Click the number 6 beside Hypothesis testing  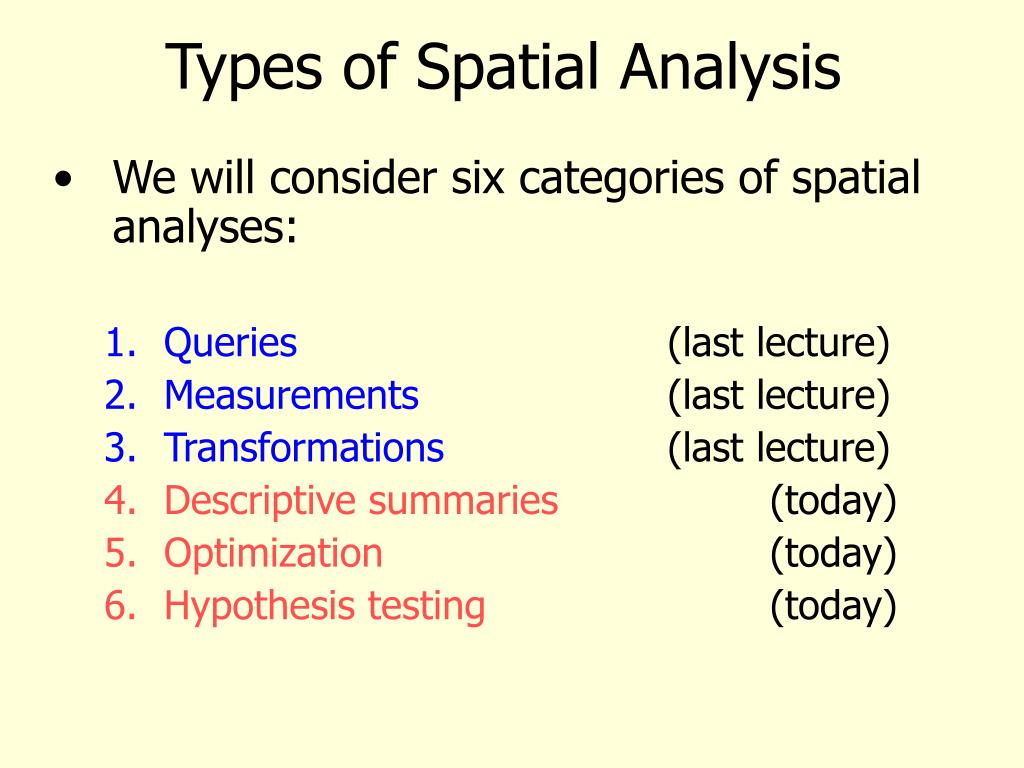pos(120,606)
